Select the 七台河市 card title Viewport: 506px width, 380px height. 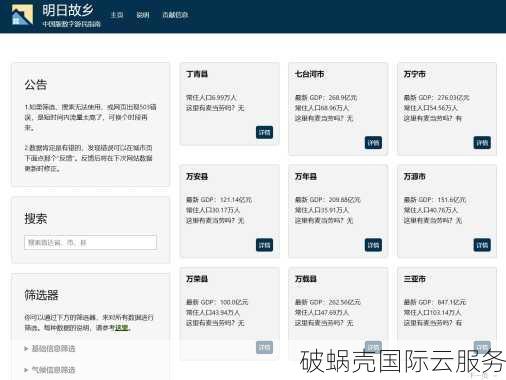(x=309, y=74)
